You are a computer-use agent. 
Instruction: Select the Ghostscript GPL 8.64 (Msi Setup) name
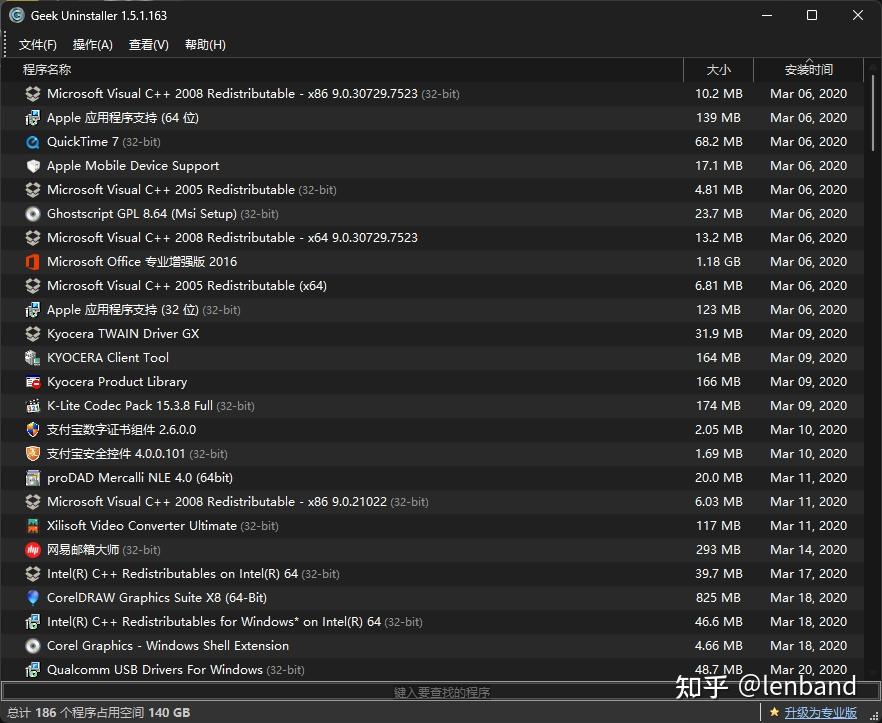[142, 214]
